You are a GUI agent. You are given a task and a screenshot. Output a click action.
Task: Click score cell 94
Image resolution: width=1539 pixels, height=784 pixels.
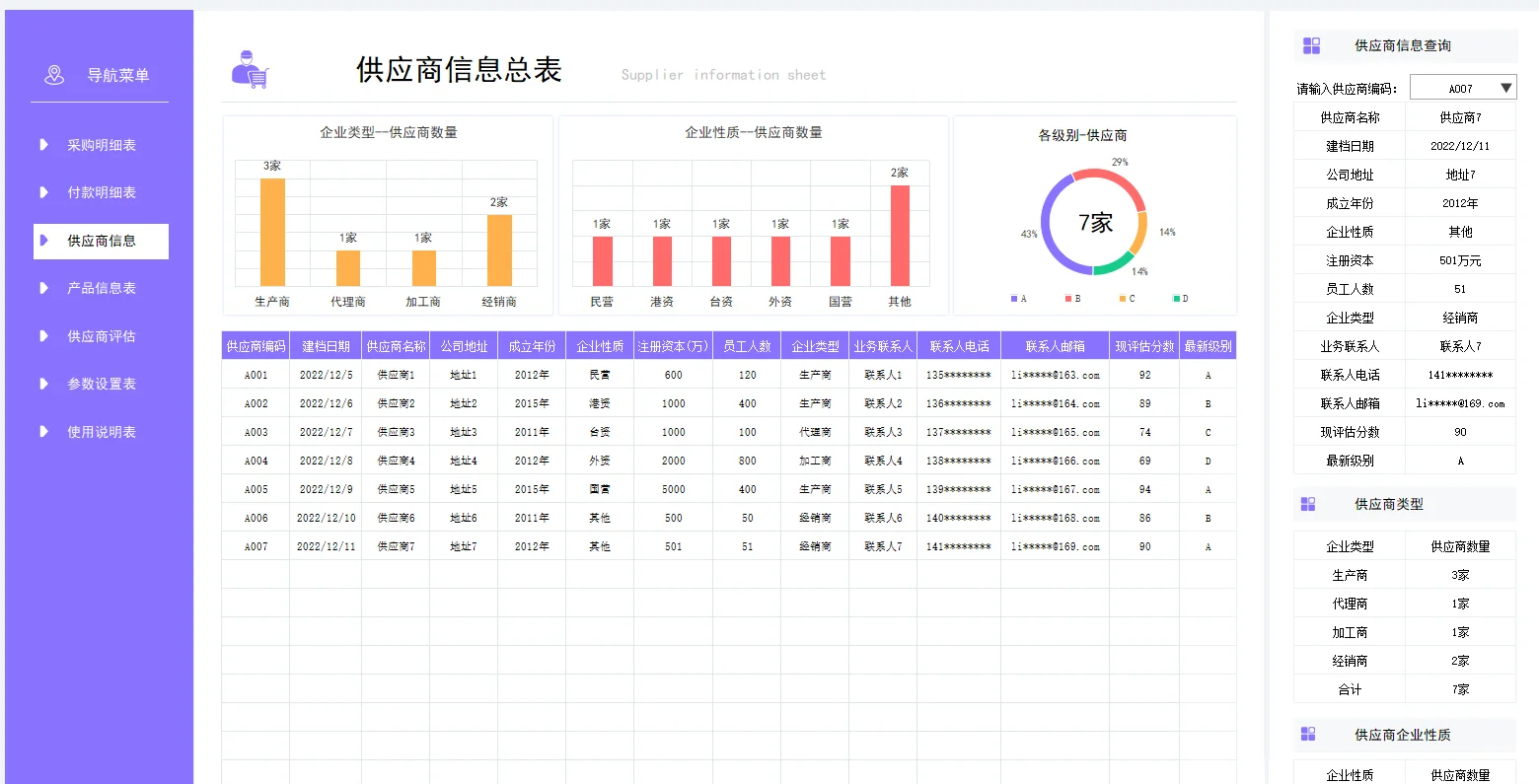(1144, 489)
